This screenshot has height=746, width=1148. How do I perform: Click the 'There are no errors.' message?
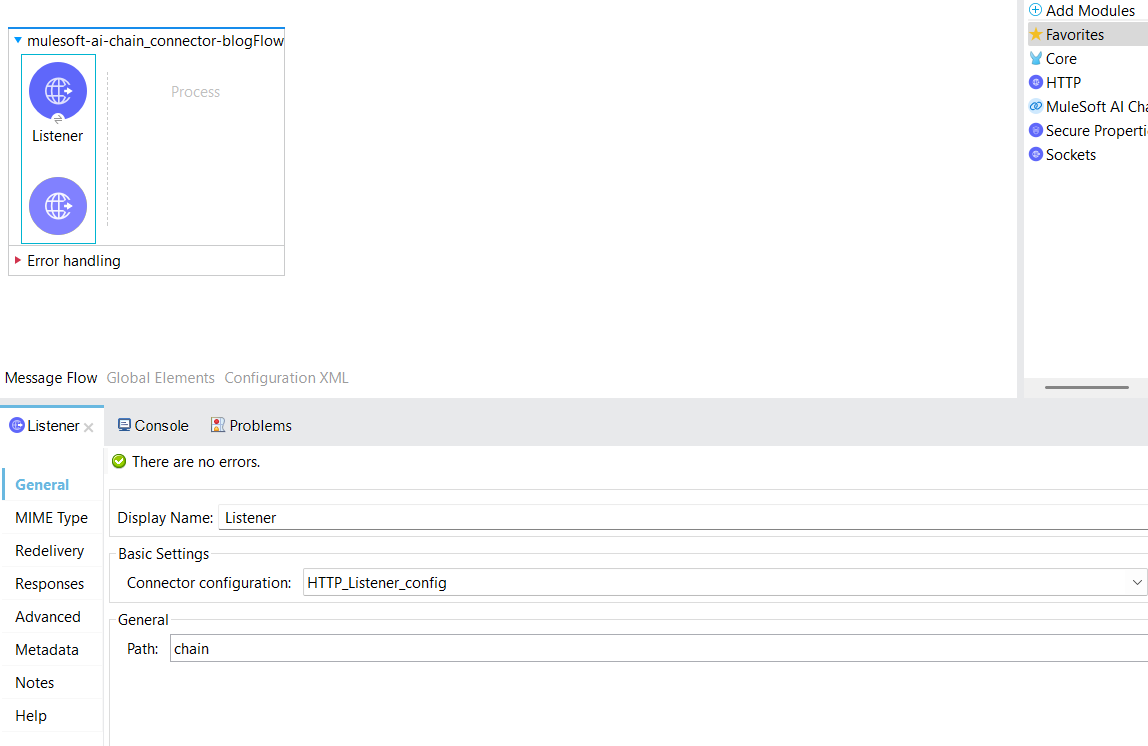pyautogui.click(x=196, y=461)
